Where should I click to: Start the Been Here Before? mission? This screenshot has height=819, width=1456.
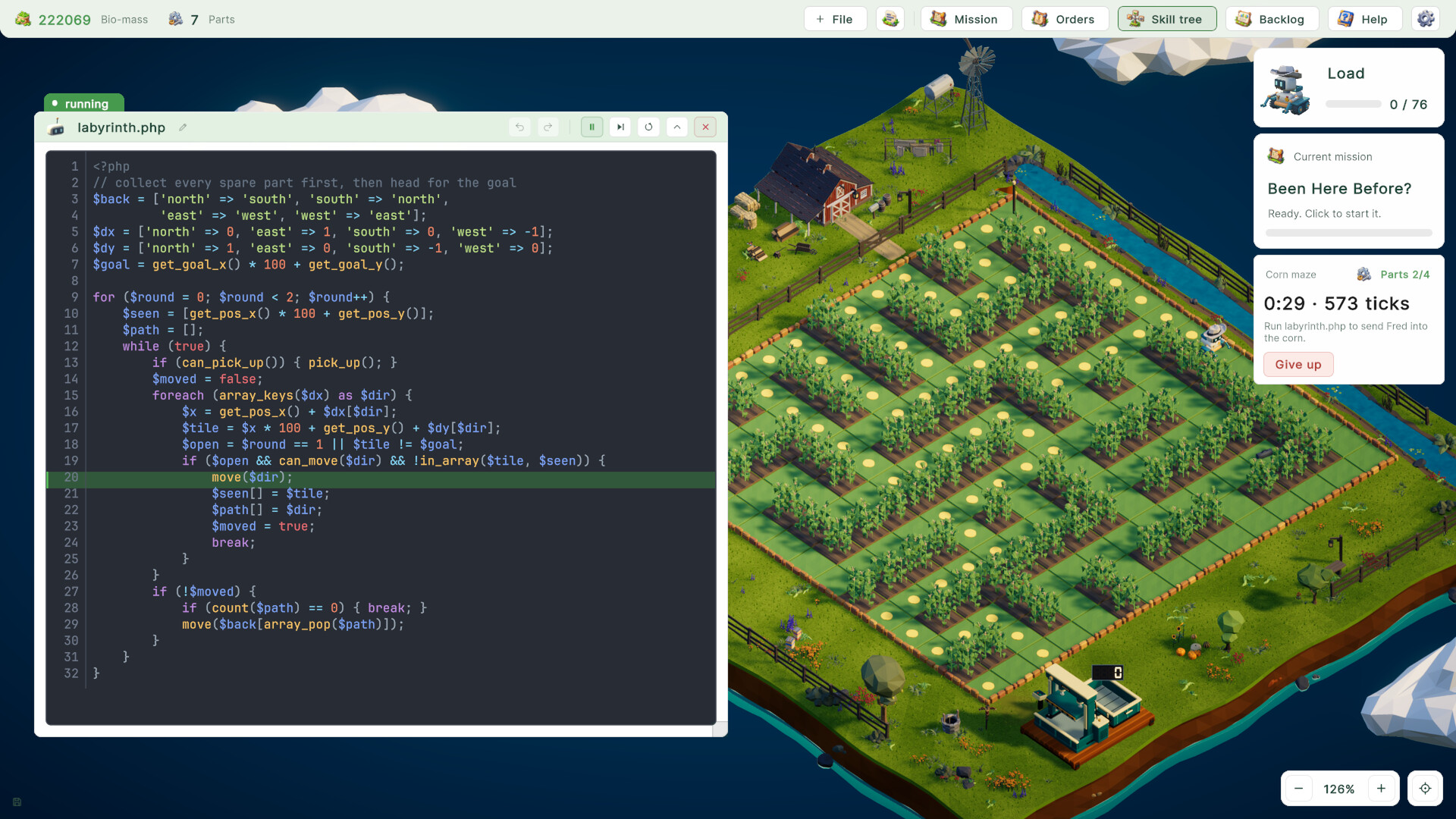click(1348, 191)
